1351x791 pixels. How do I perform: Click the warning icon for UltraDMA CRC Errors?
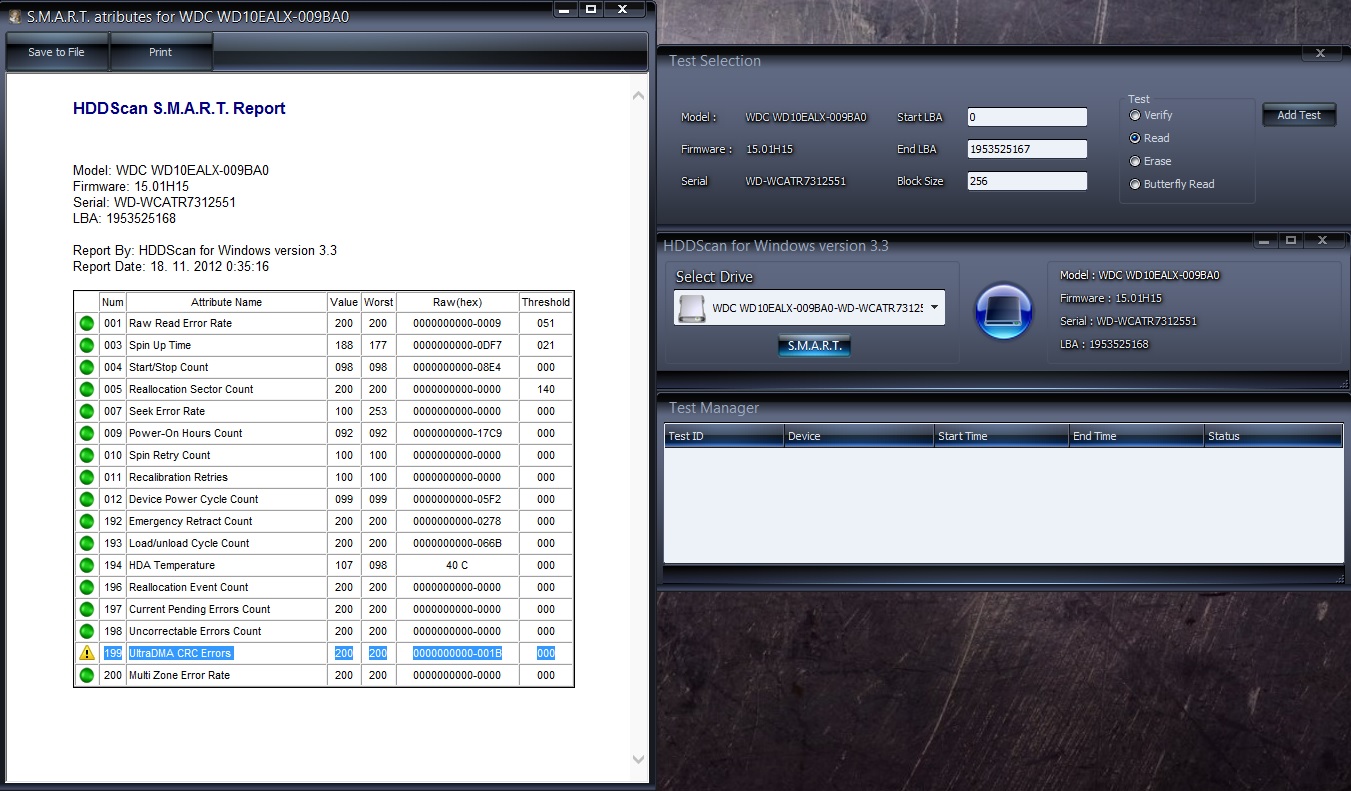[x=87, y=653]
